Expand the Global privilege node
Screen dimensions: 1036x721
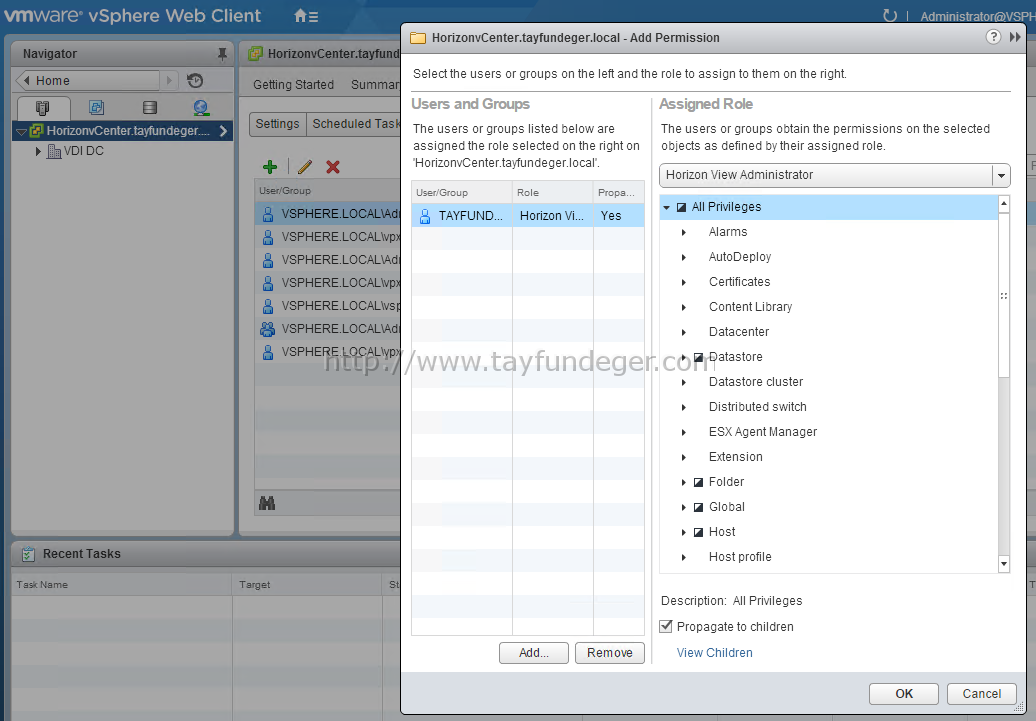coord(684,508)
